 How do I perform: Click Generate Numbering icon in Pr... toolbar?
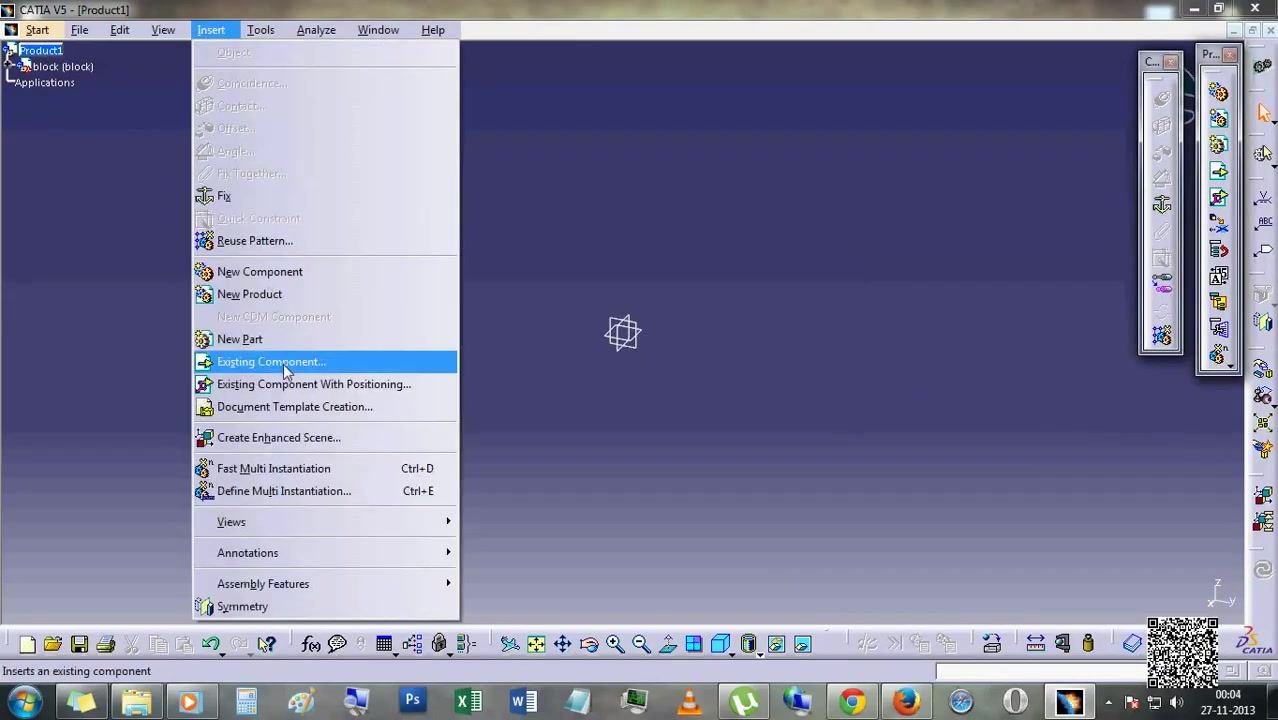[1218, 276]
